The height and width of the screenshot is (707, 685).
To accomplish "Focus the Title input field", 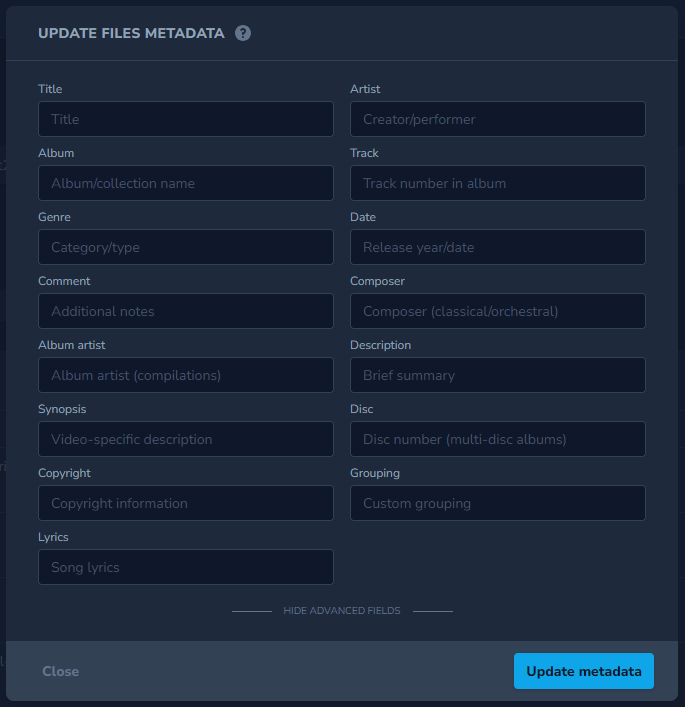I will point(186,119).
